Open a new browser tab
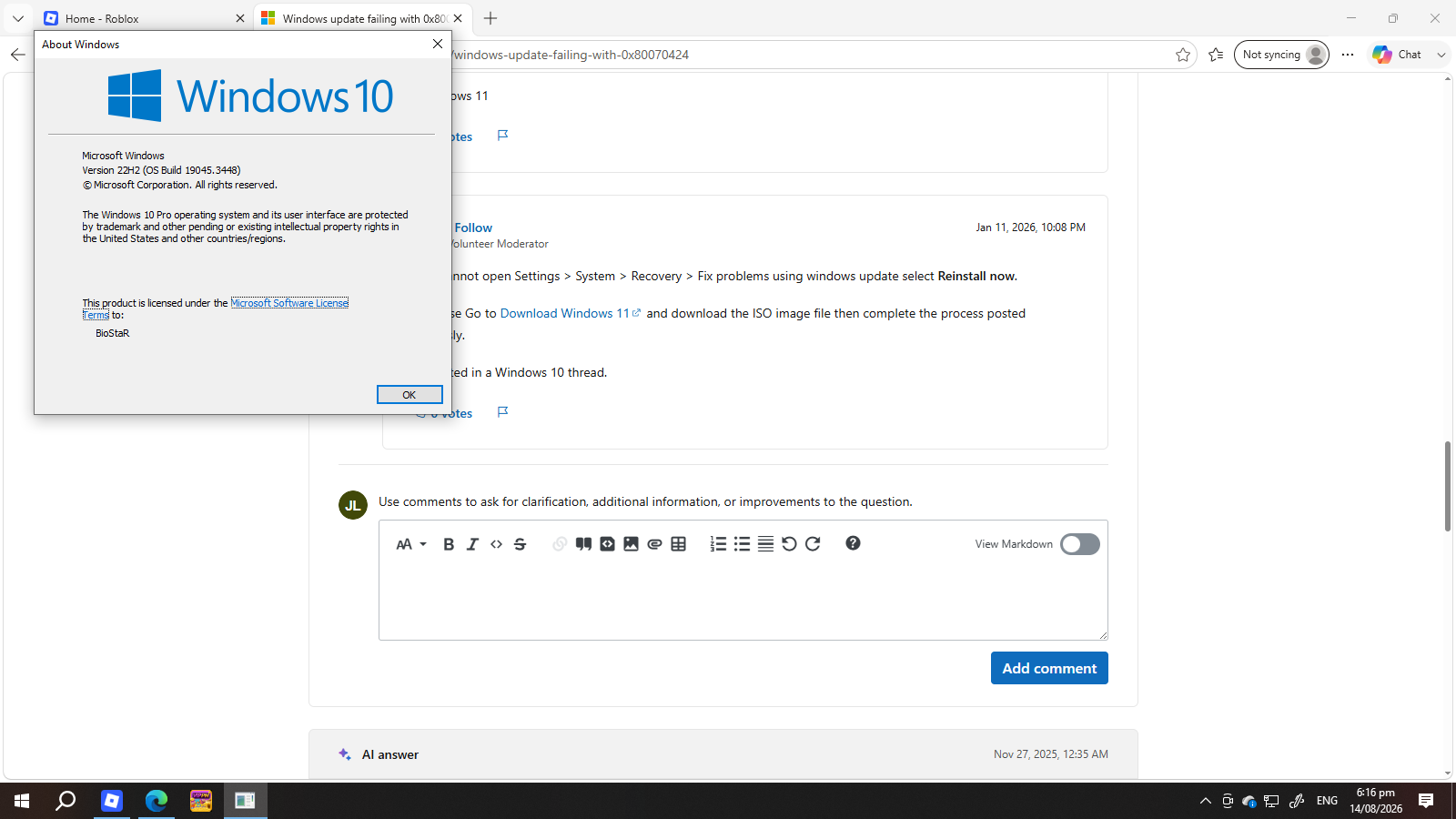Screen dimensions: 1456x819 (490, 18)
